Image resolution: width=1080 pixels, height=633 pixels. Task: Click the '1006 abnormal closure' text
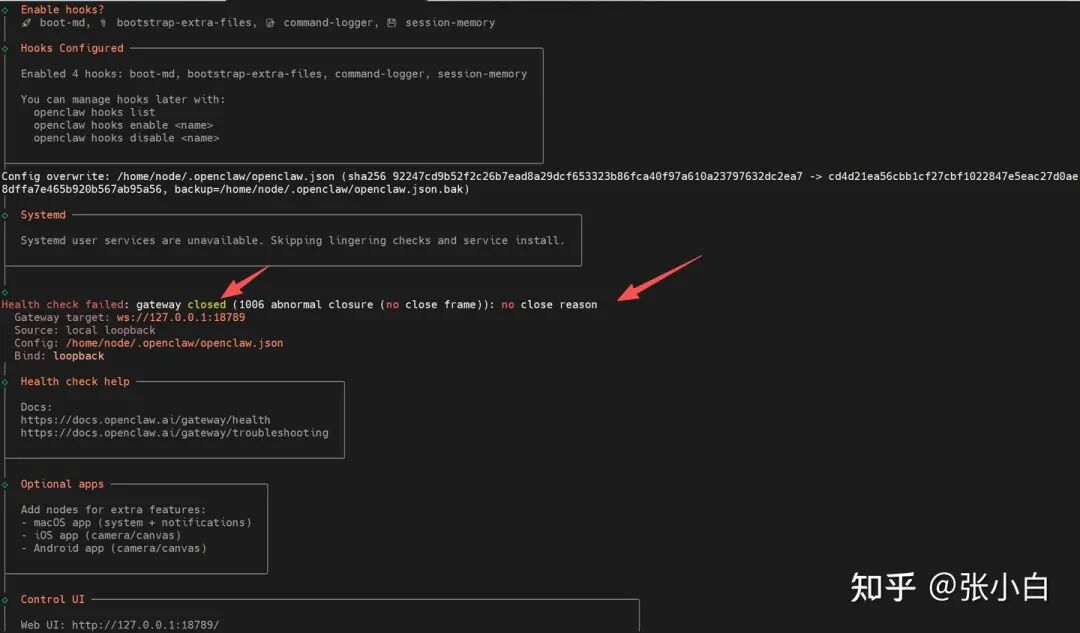point(306,304)
